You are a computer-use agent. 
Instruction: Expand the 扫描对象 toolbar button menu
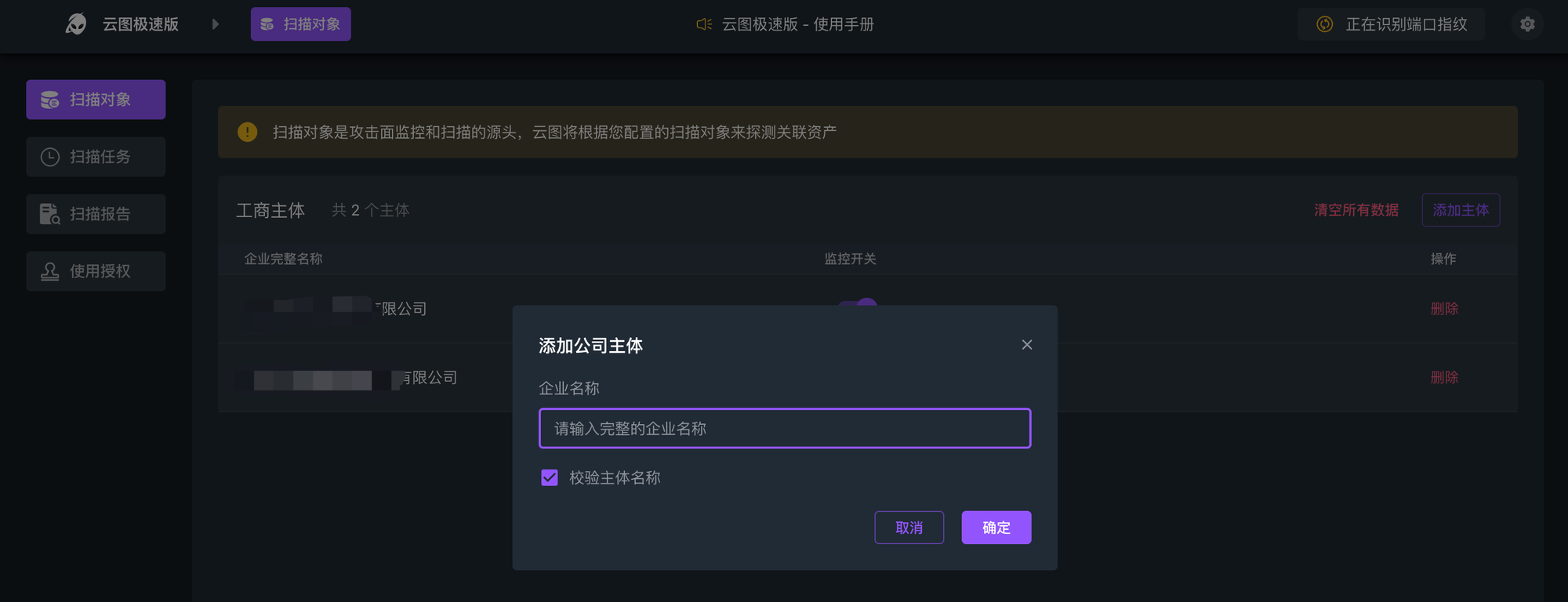click(300, 24)
